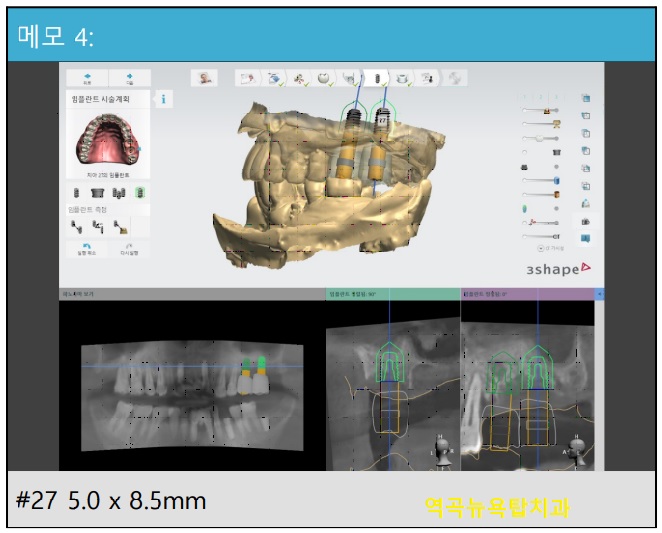Screen dimensions: 662x533
Task: Open the blue comment bubble icon
Action: tap(586, 239)
